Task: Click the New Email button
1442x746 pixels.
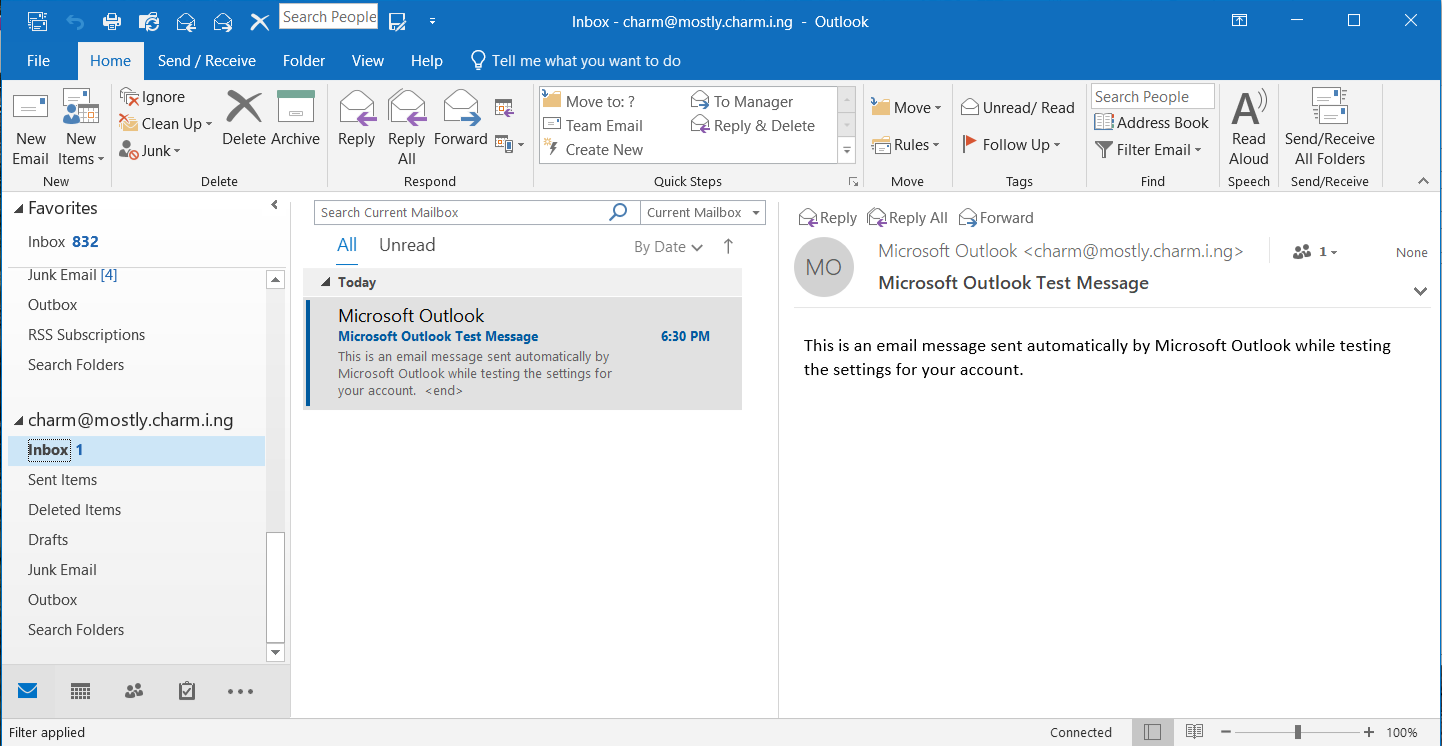Action: pyautogui.click(x=30, y=129)
